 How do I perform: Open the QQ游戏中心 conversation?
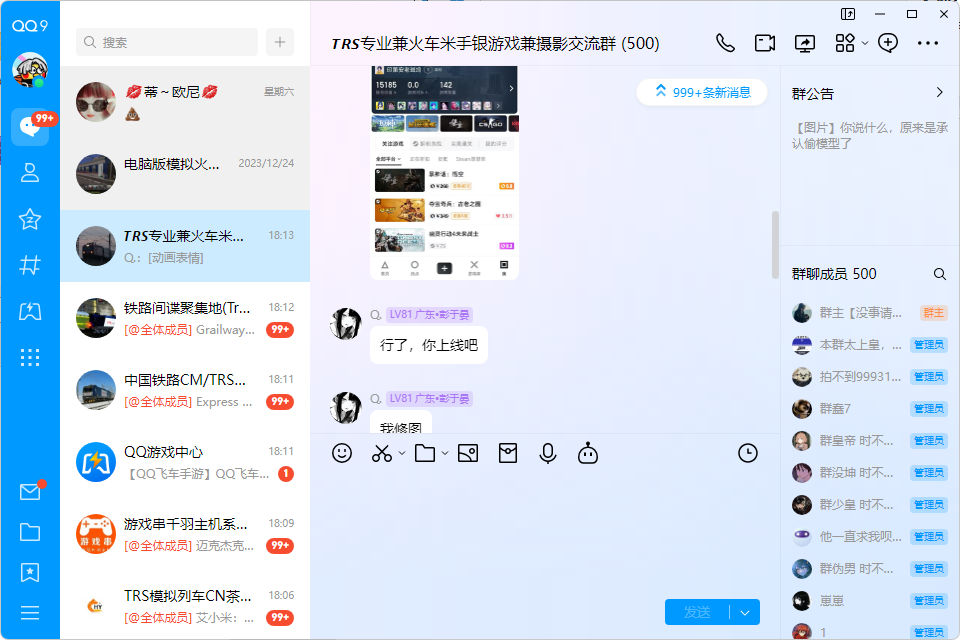pyautogui.click(x=185, y=462)
